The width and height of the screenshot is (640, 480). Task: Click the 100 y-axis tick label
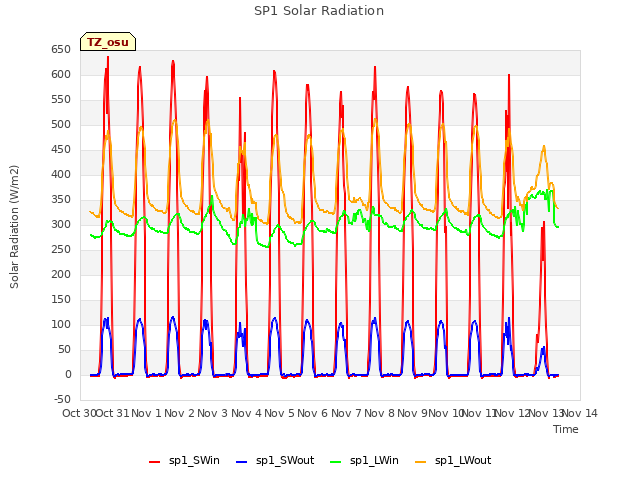click(61, 324)
